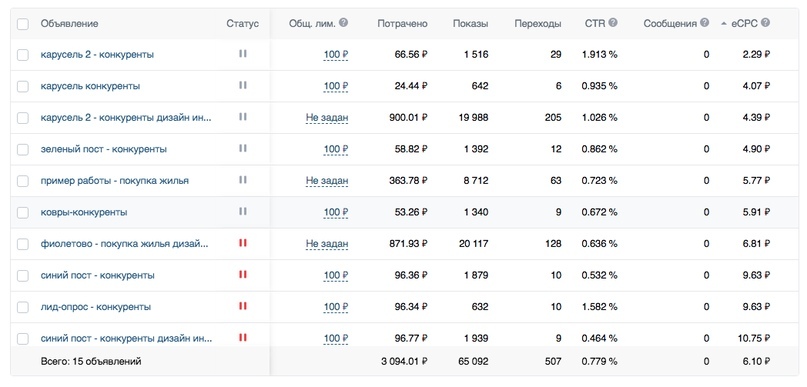Sort by Показы column header
The image size is (807, 387).
[470, 24]
